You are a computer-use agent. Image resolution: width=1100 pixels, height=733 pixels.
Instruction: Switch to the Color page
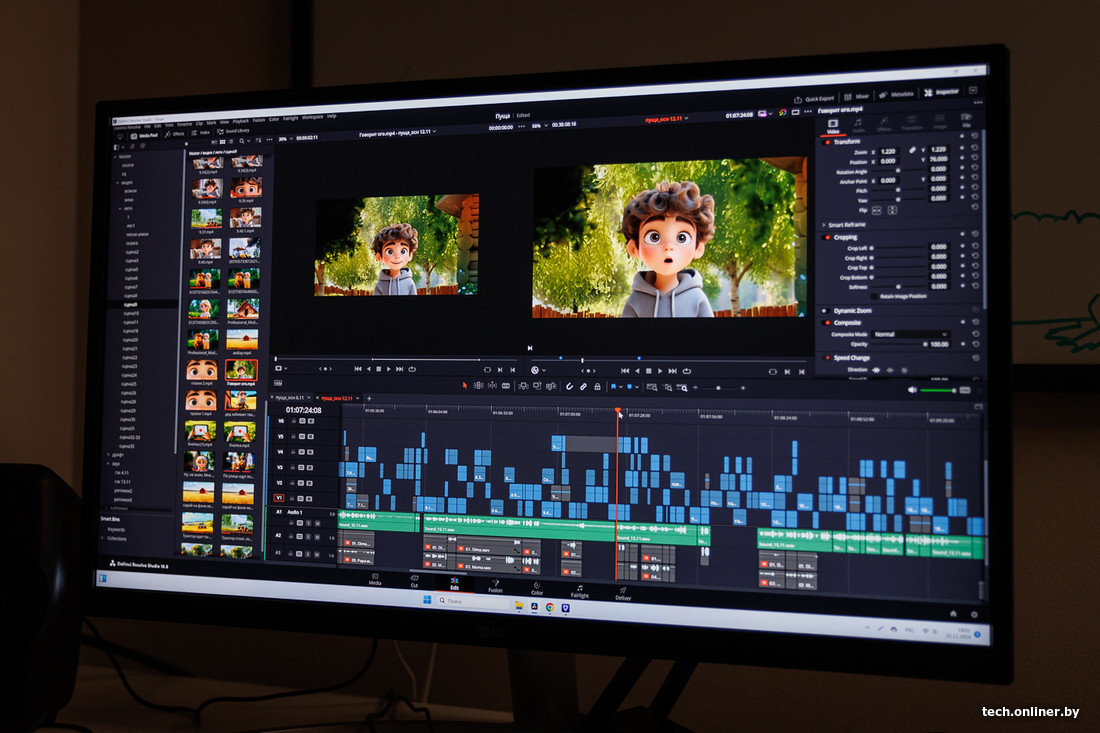tap(537, 588)
